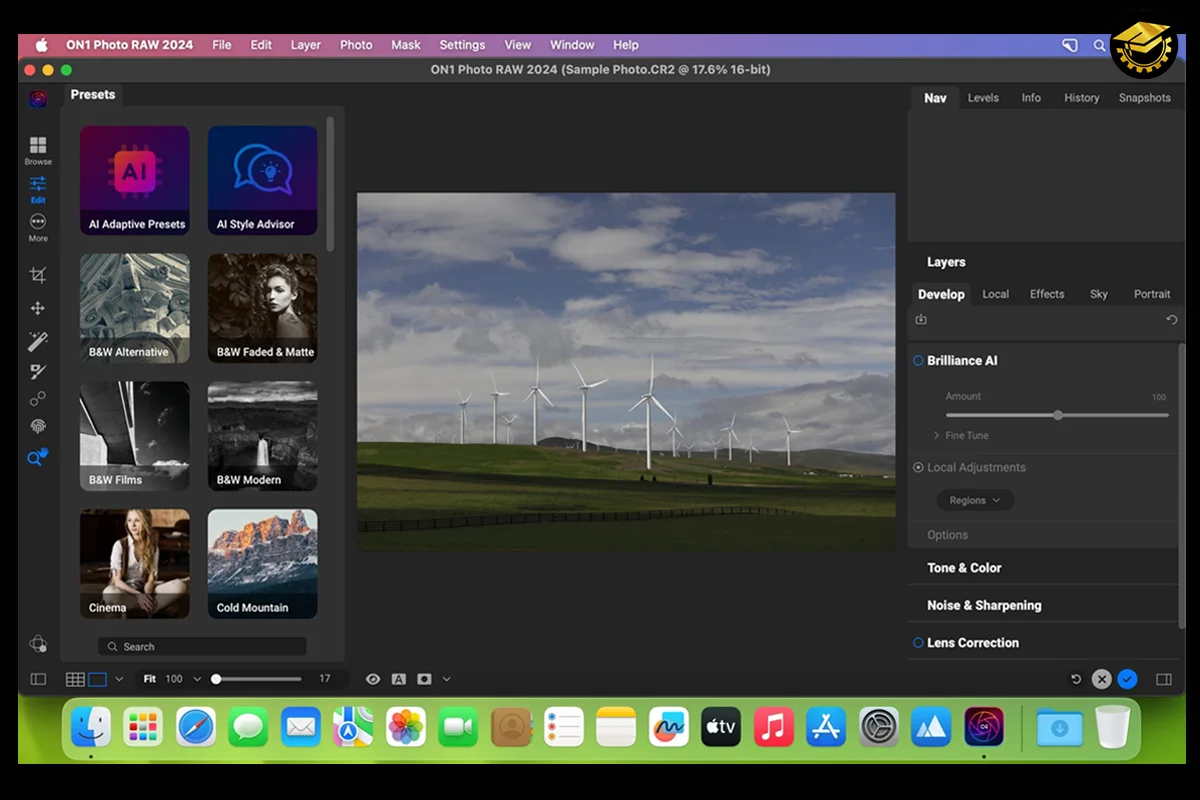Open the Cold Mountain preset category
This screenshot has height=800, width=1200.
[x=263, y=564]
